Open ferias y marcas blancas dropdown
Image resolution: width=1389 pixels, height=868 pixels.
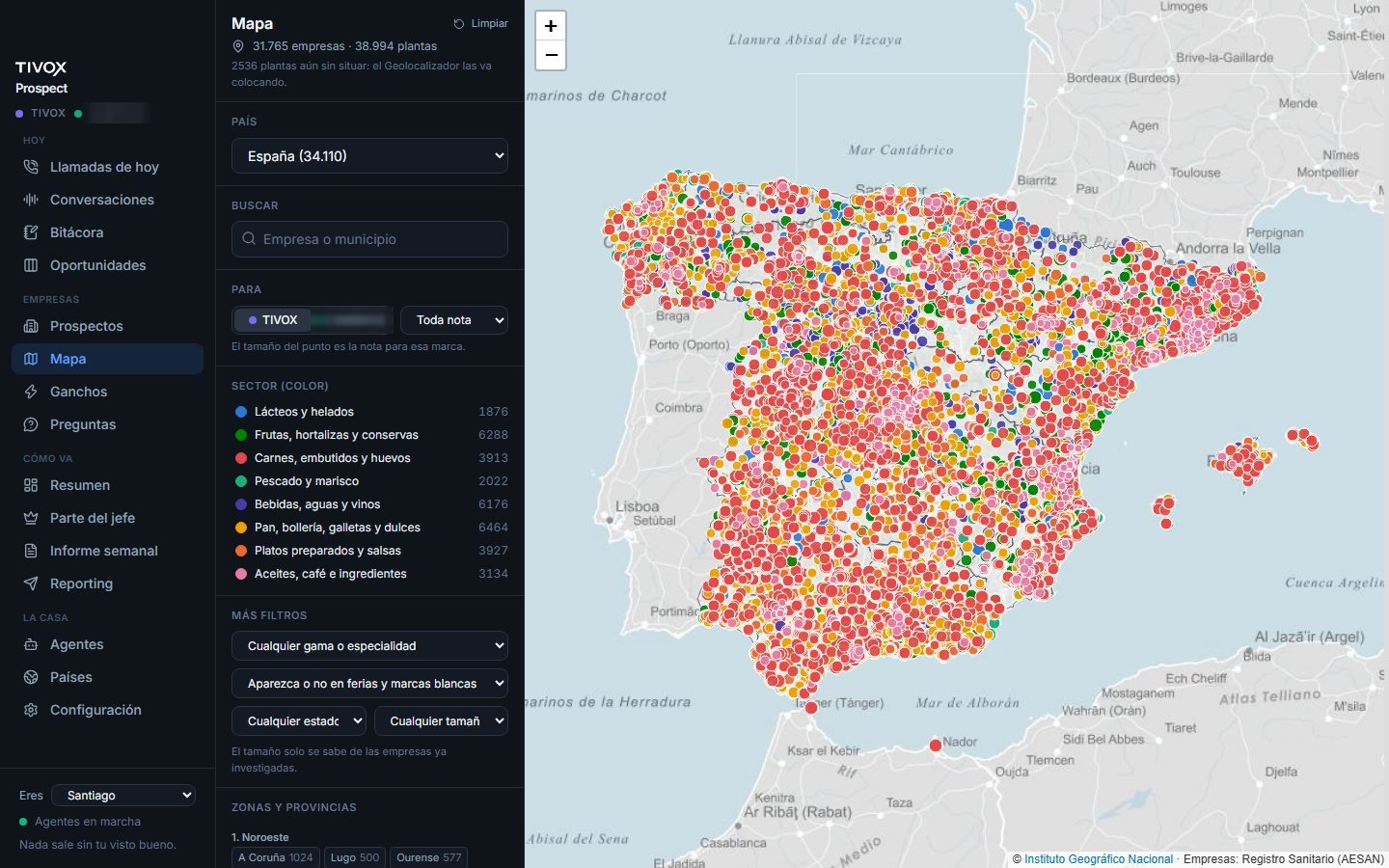click(x=369, y=684)
